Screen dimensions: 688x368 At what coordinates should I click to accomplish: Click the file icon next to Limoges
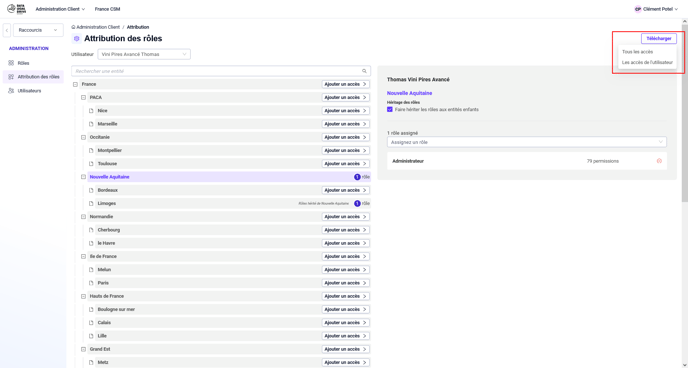pyautogui.click(x=91, y=204)
